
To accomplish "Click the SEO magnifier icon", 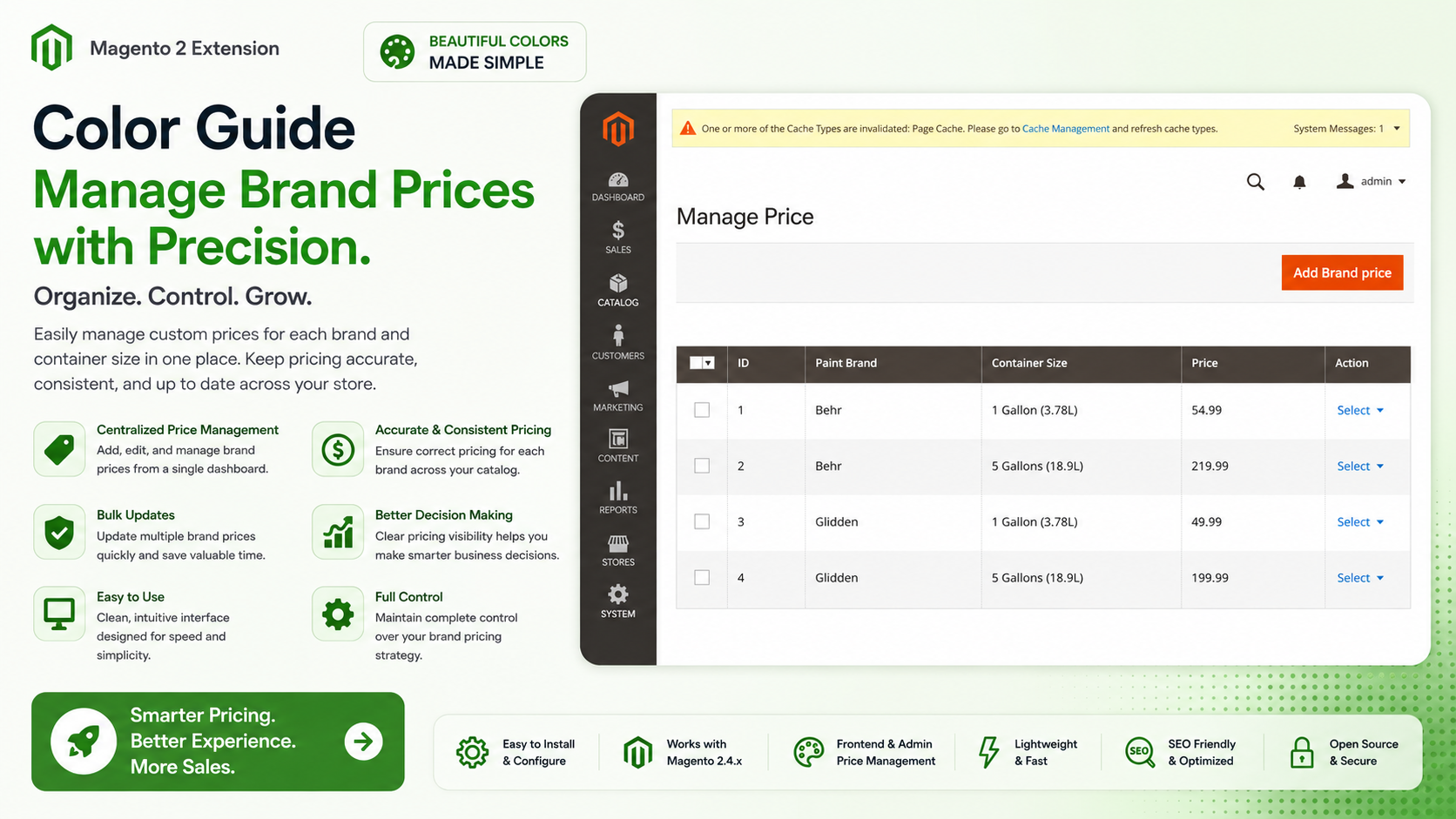I will coord(1139,752).
